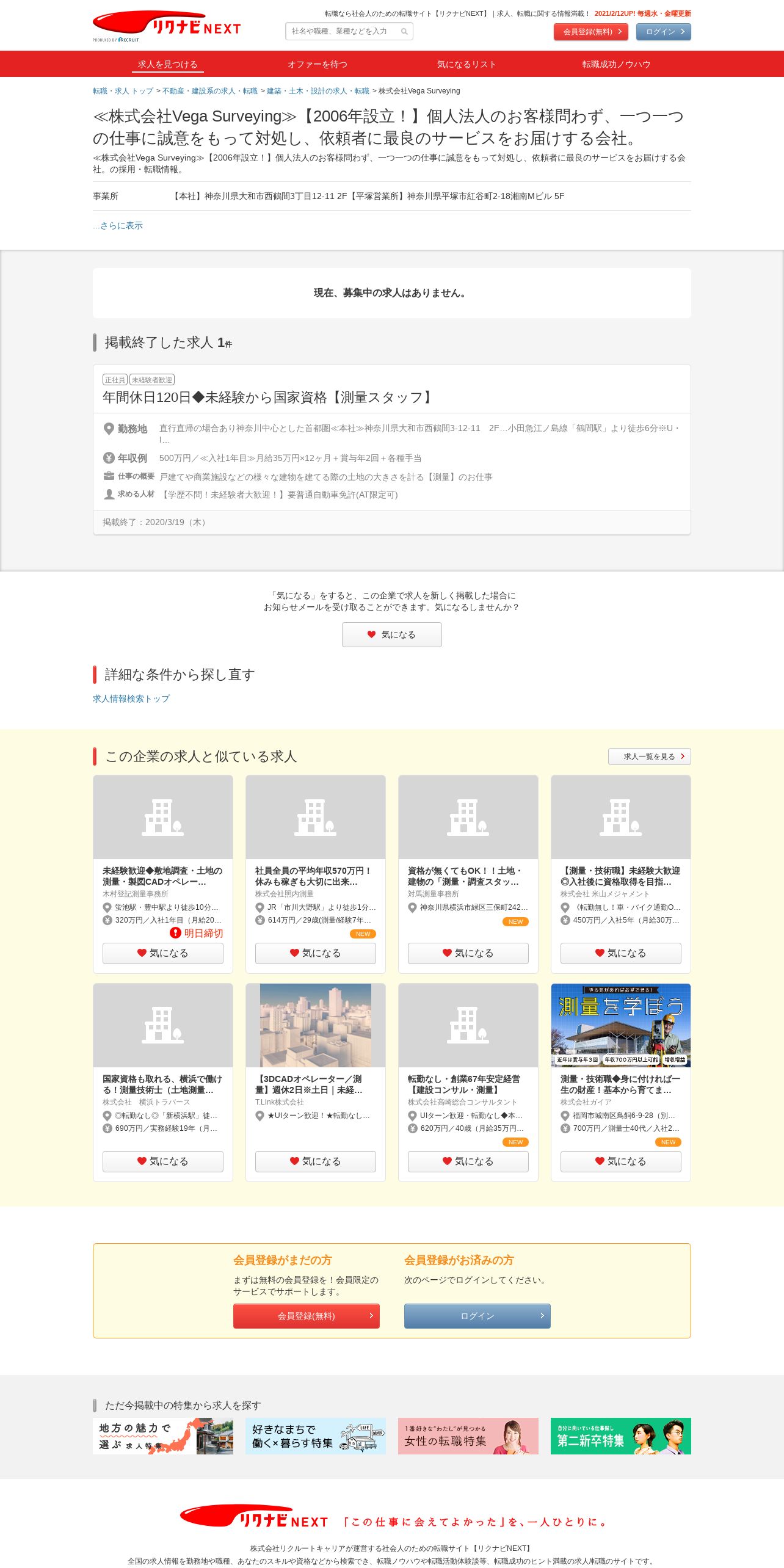This screenshot has width=784, height=1568.
Task: Open 国家資格も取れる、横浜で働ける job card title
Action: point(162,1084)
